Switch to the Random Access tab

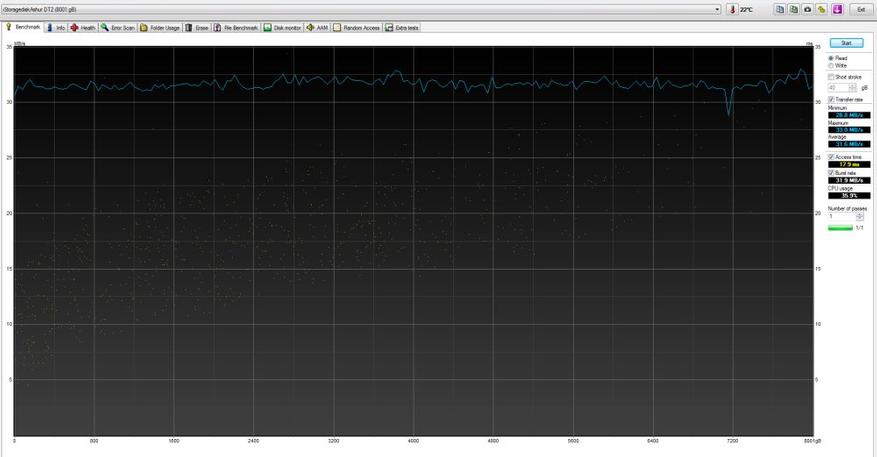point(357,27)
